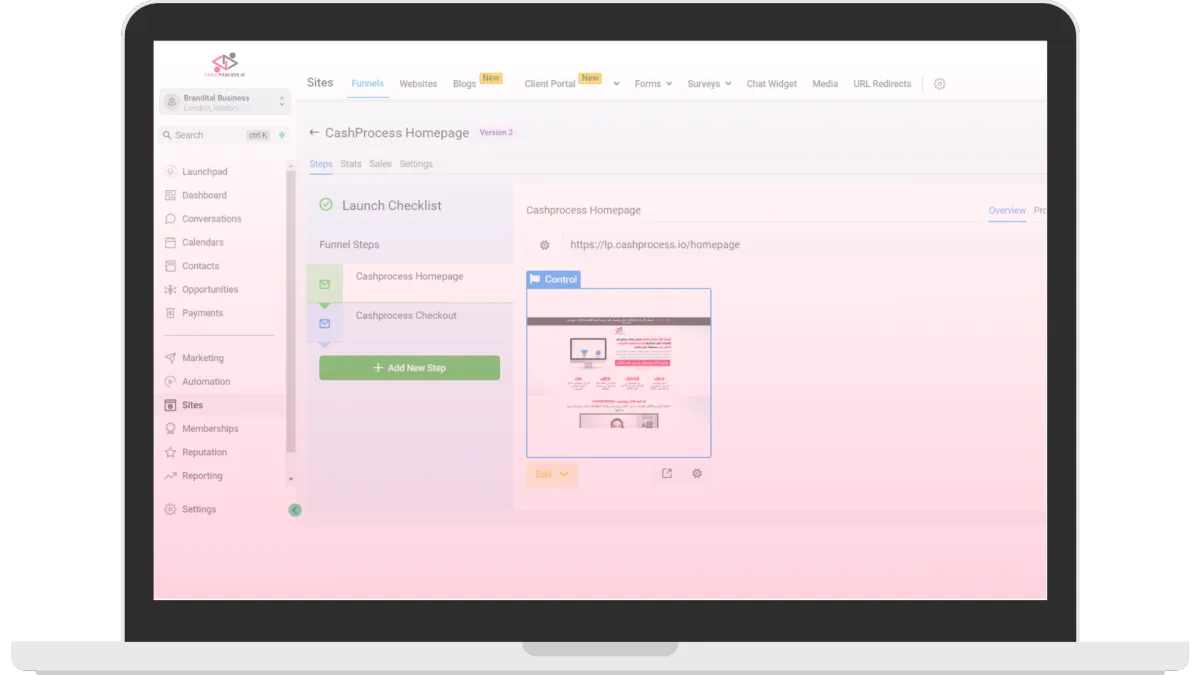
Task: Click the Opportunities text in the sidebar
Action: 210,290
